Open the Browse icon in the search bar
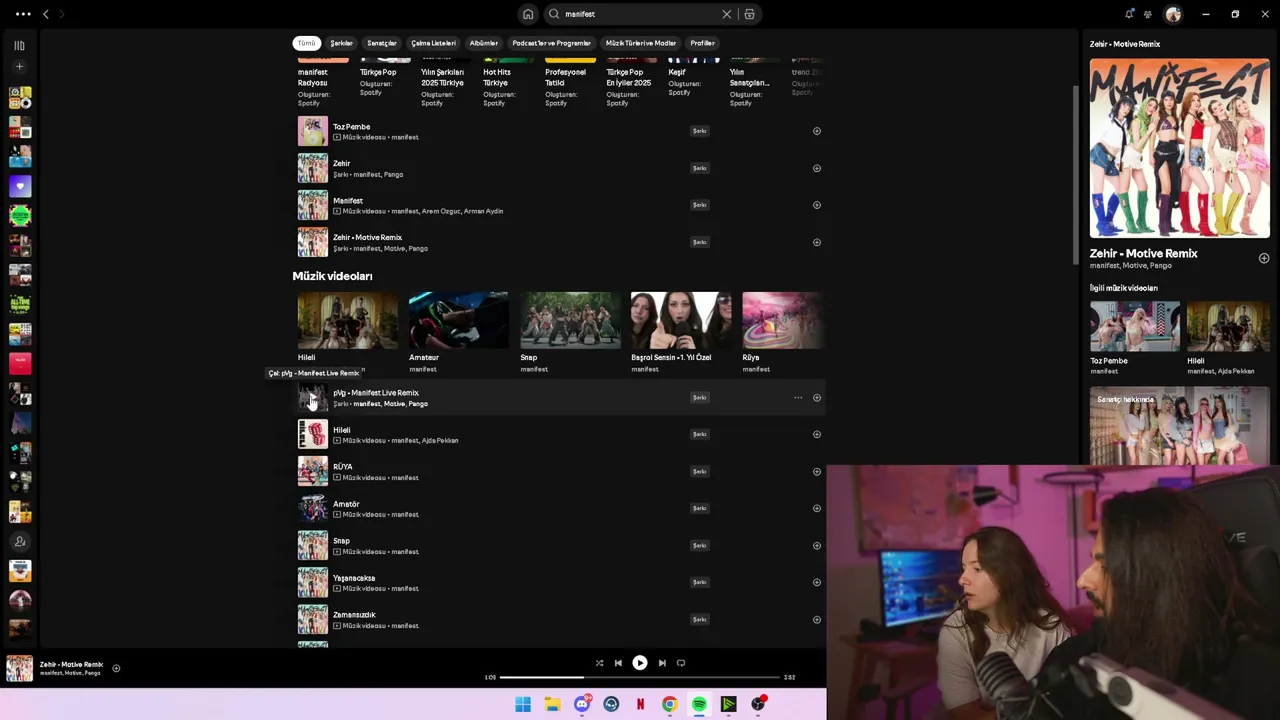The height and width of the screenshot is (720, 1280). click(x=749, y=14)
